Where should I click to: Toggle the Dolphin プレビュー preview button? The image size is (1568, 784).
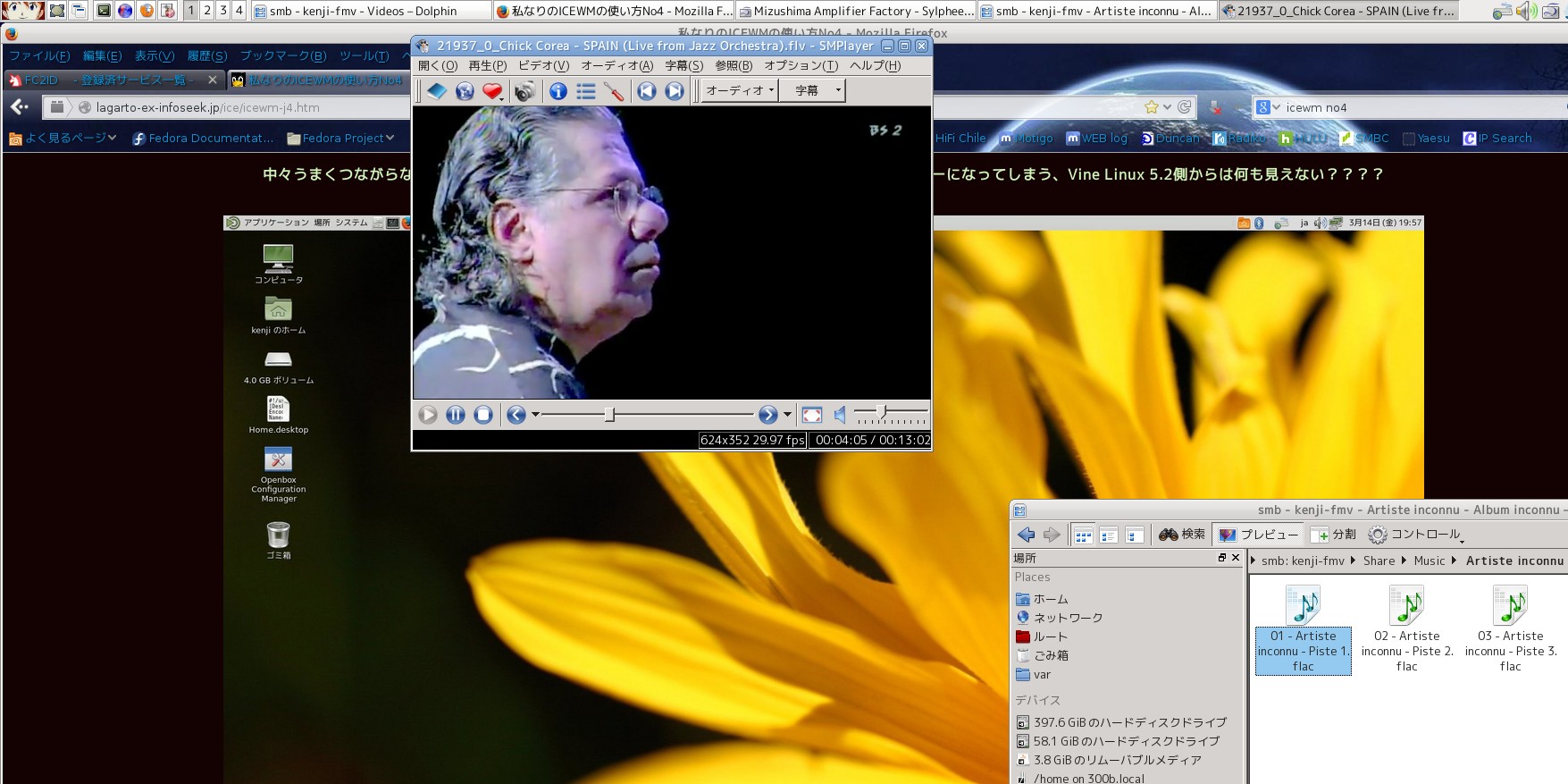tap(1259, 535)
